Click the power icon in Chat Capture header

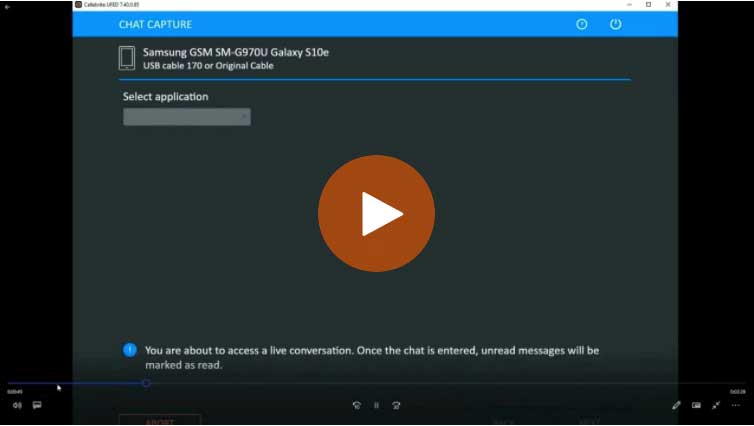point(616,24)
